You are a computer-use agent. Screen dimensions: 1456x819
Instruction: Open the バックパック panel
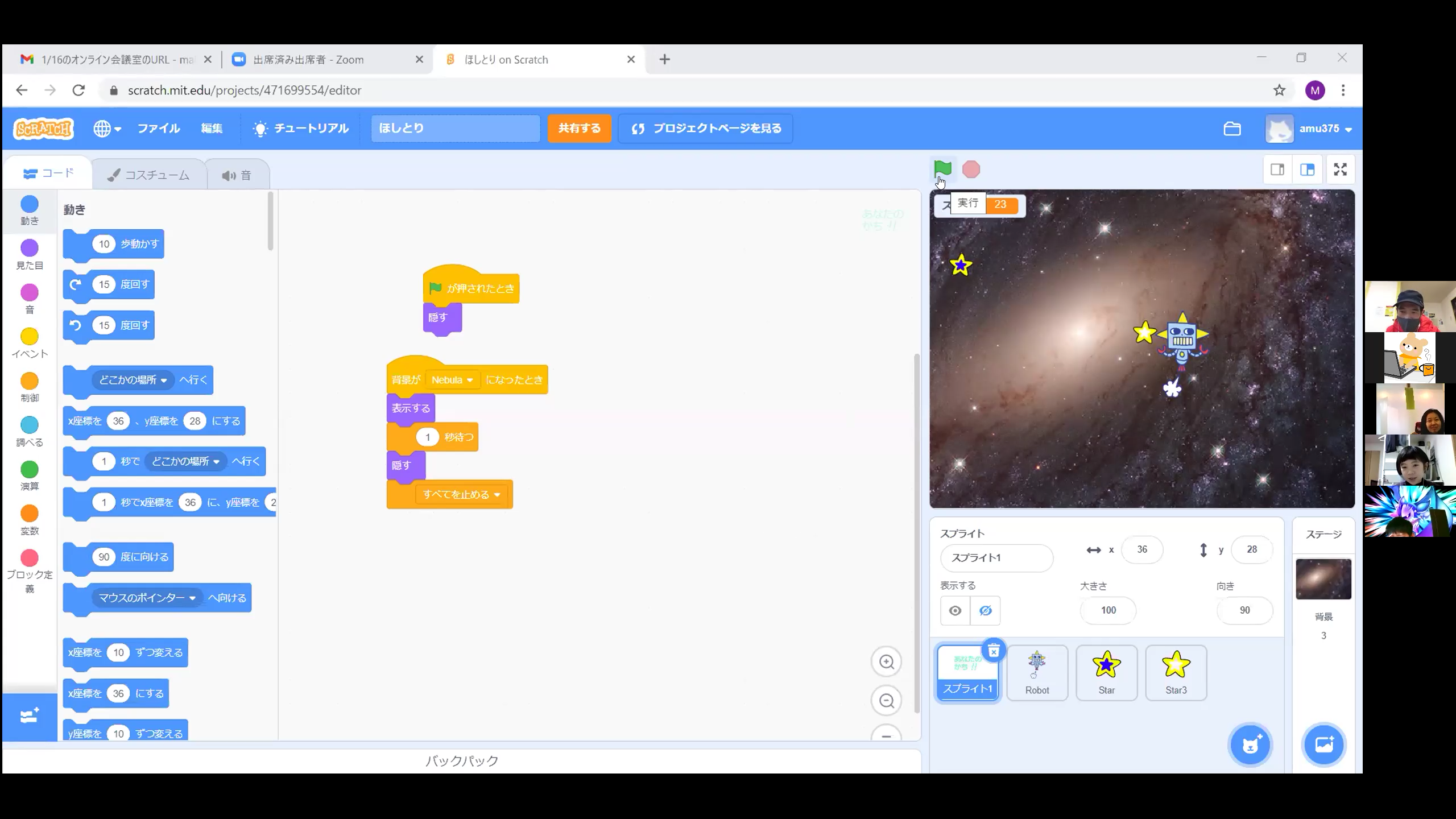pyautogui.click(x=462, y=761)
